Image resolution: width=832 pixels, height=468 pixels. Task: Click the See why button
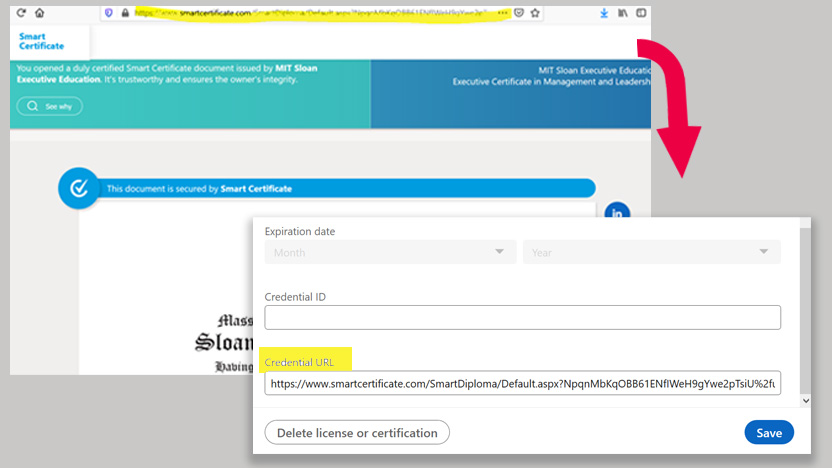pyautogui.click(x=49, y=106)
